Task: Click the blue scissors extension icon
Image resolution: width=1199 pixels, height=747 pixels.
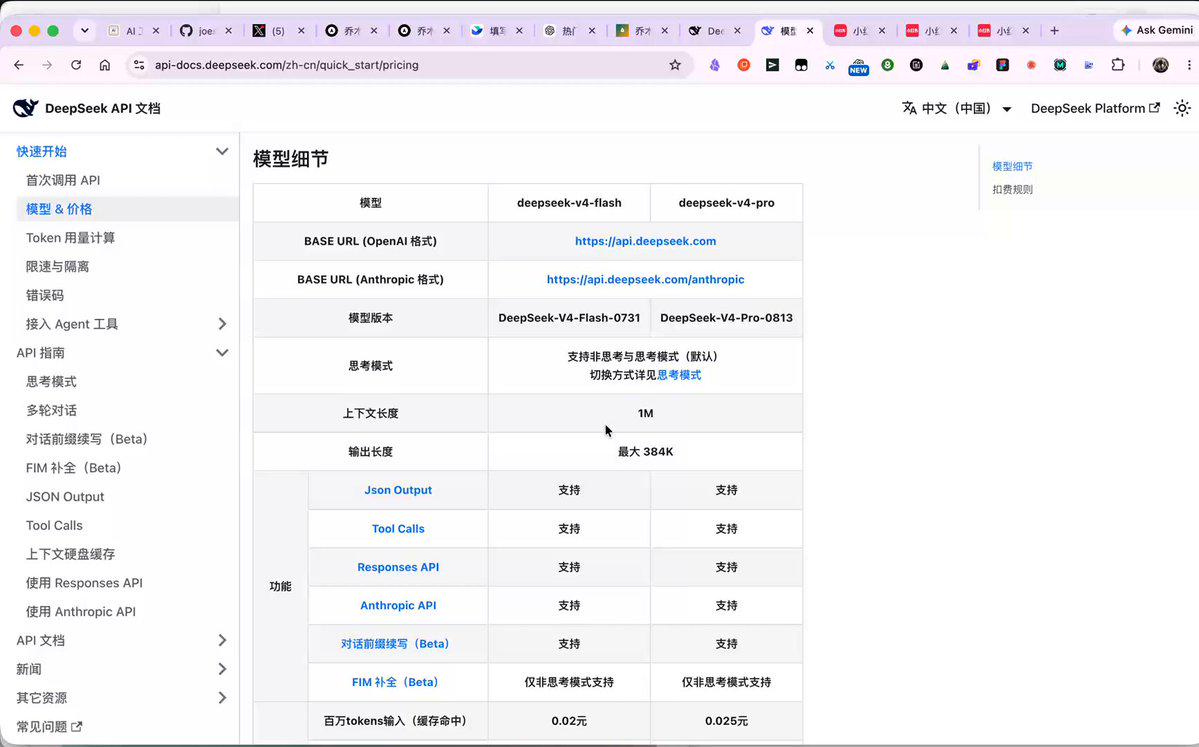Action: pos(830,65)
